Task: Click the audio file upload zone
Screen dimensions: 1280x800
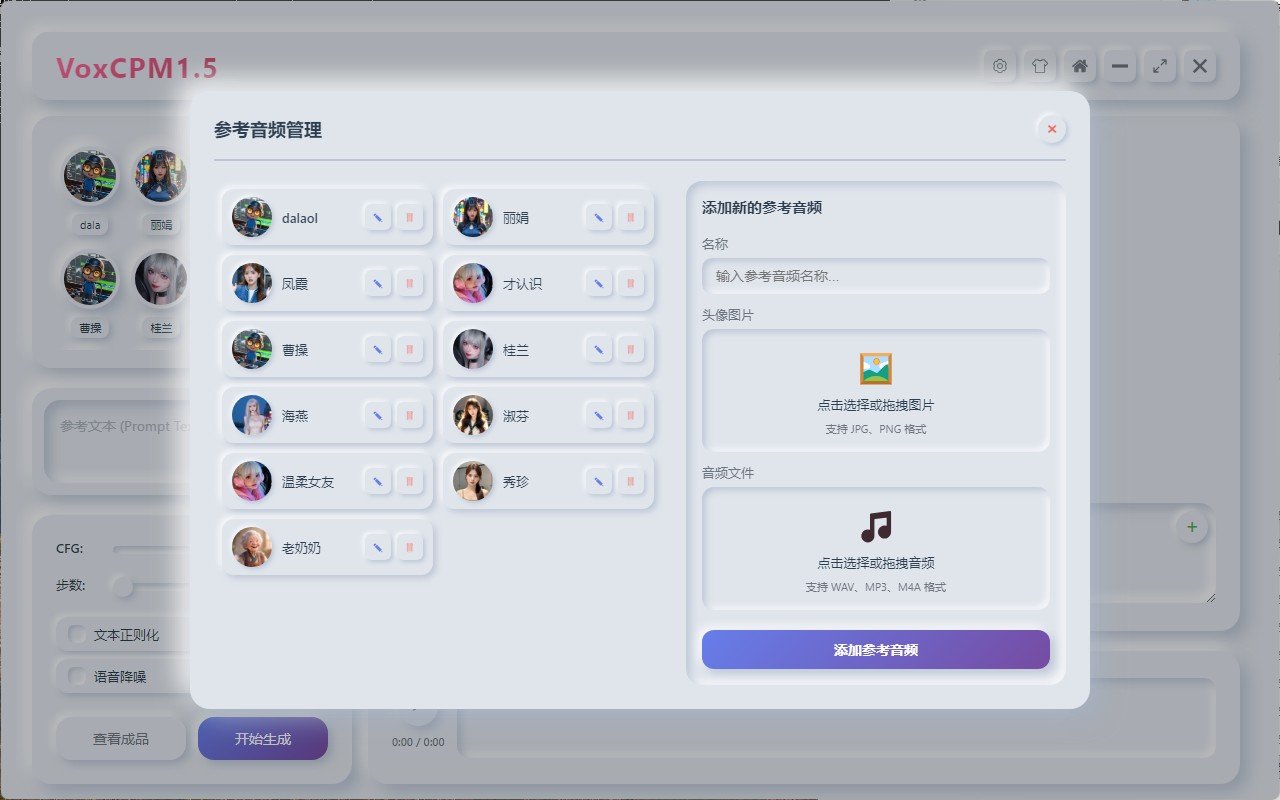Action: pyautogui.click(x=875, y=548)
